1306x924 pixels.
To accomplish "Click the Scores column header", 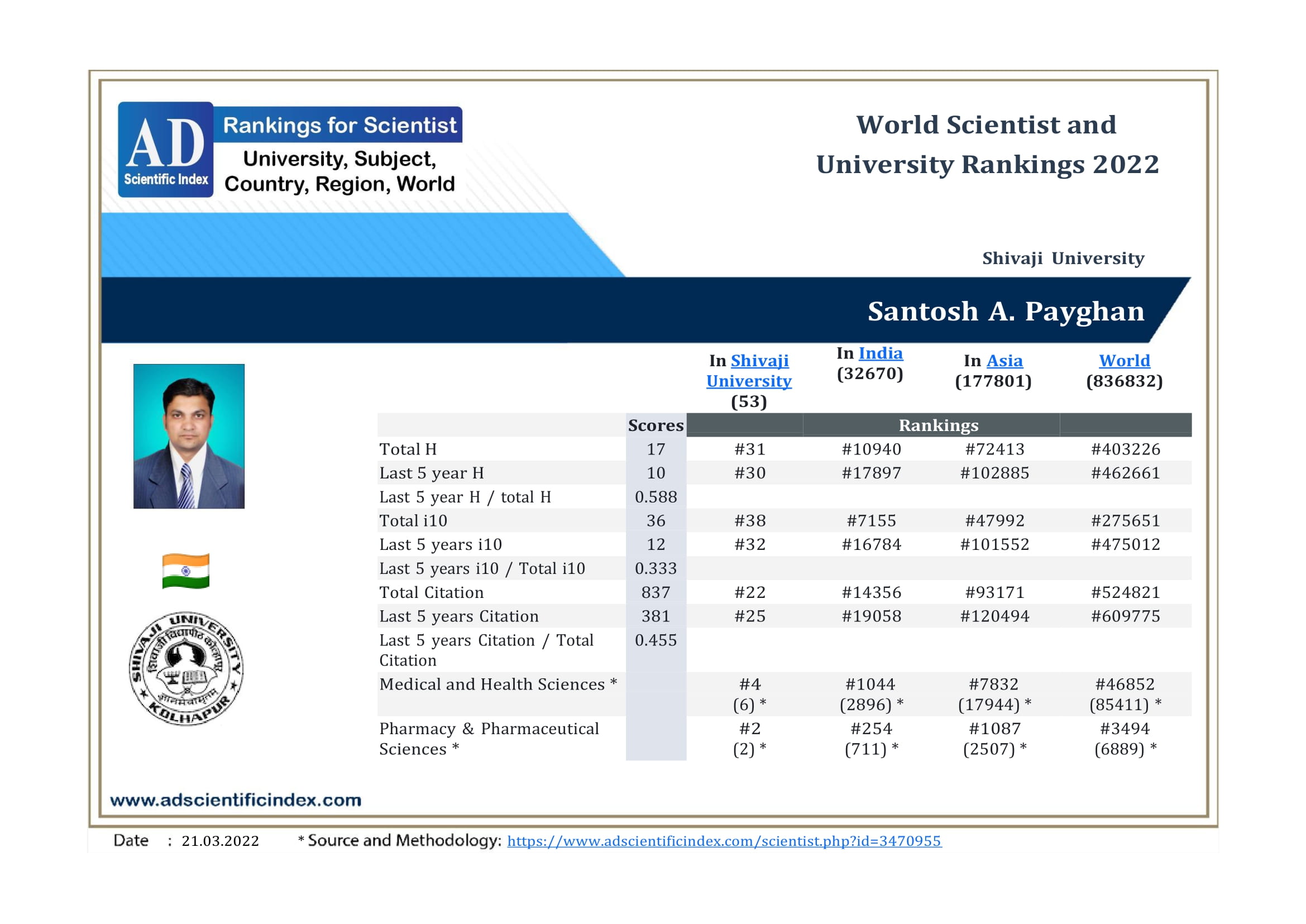I will (656, 425).
